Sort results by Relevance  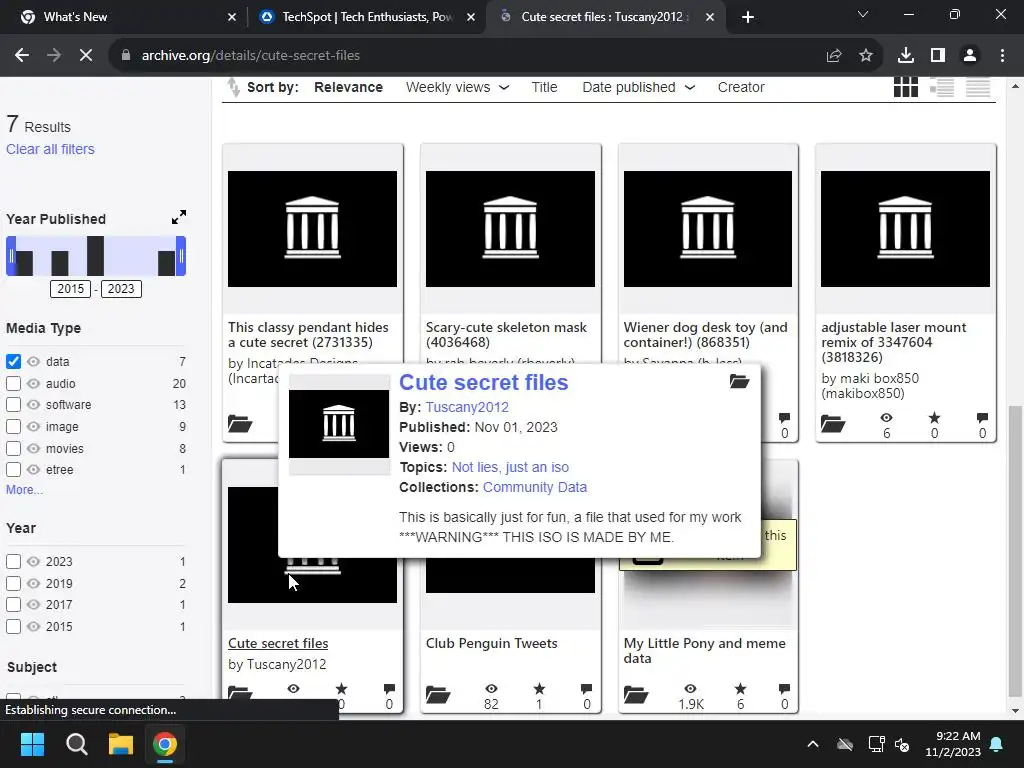(x=348, y=88)
